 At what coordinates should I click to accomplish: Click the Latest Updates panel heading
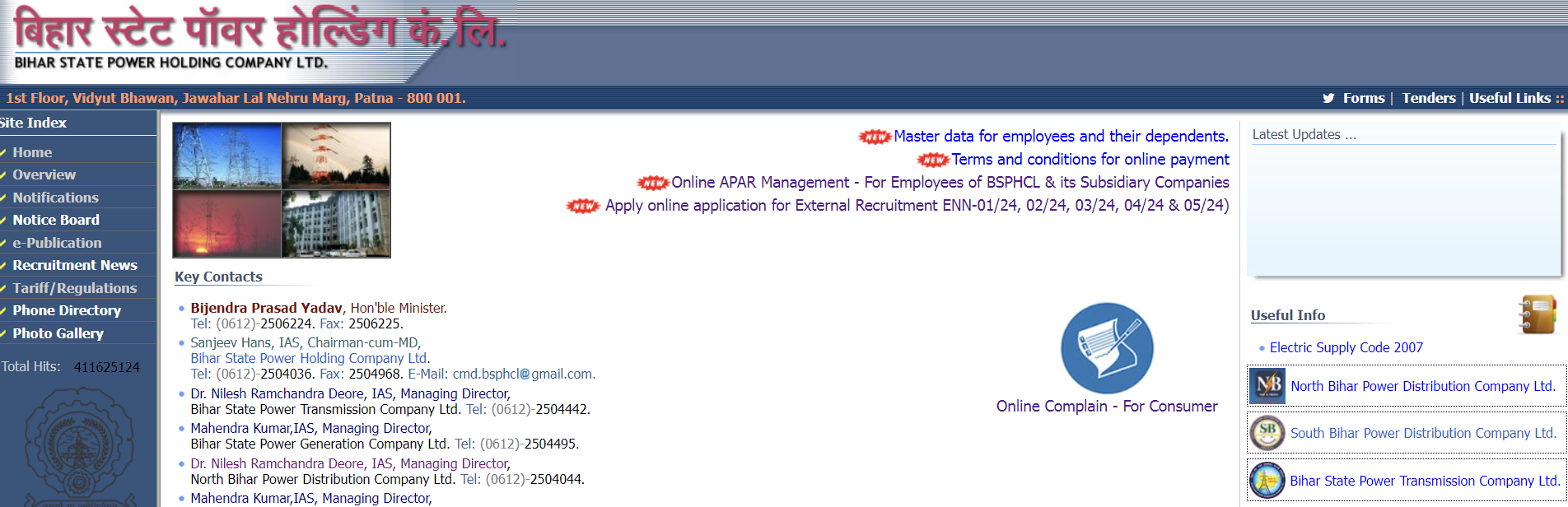point(1304,134)
